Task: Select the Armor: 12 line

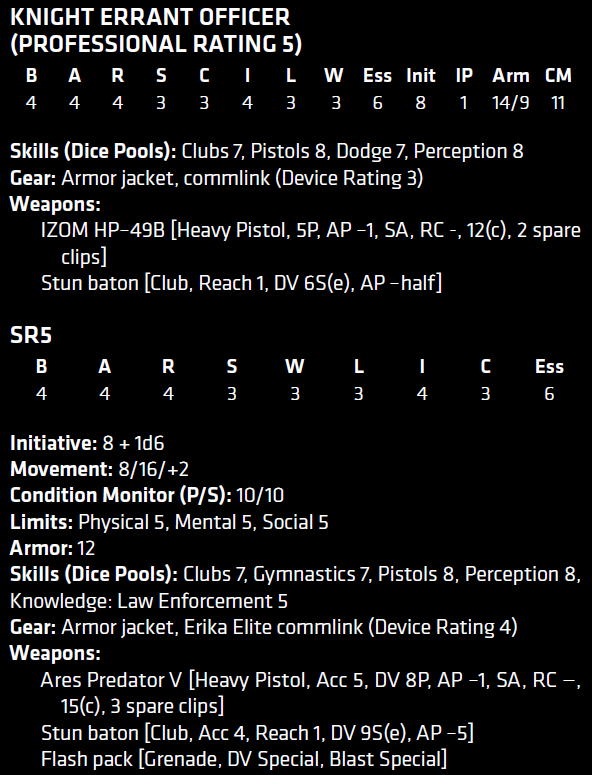Action: [52, 548]
